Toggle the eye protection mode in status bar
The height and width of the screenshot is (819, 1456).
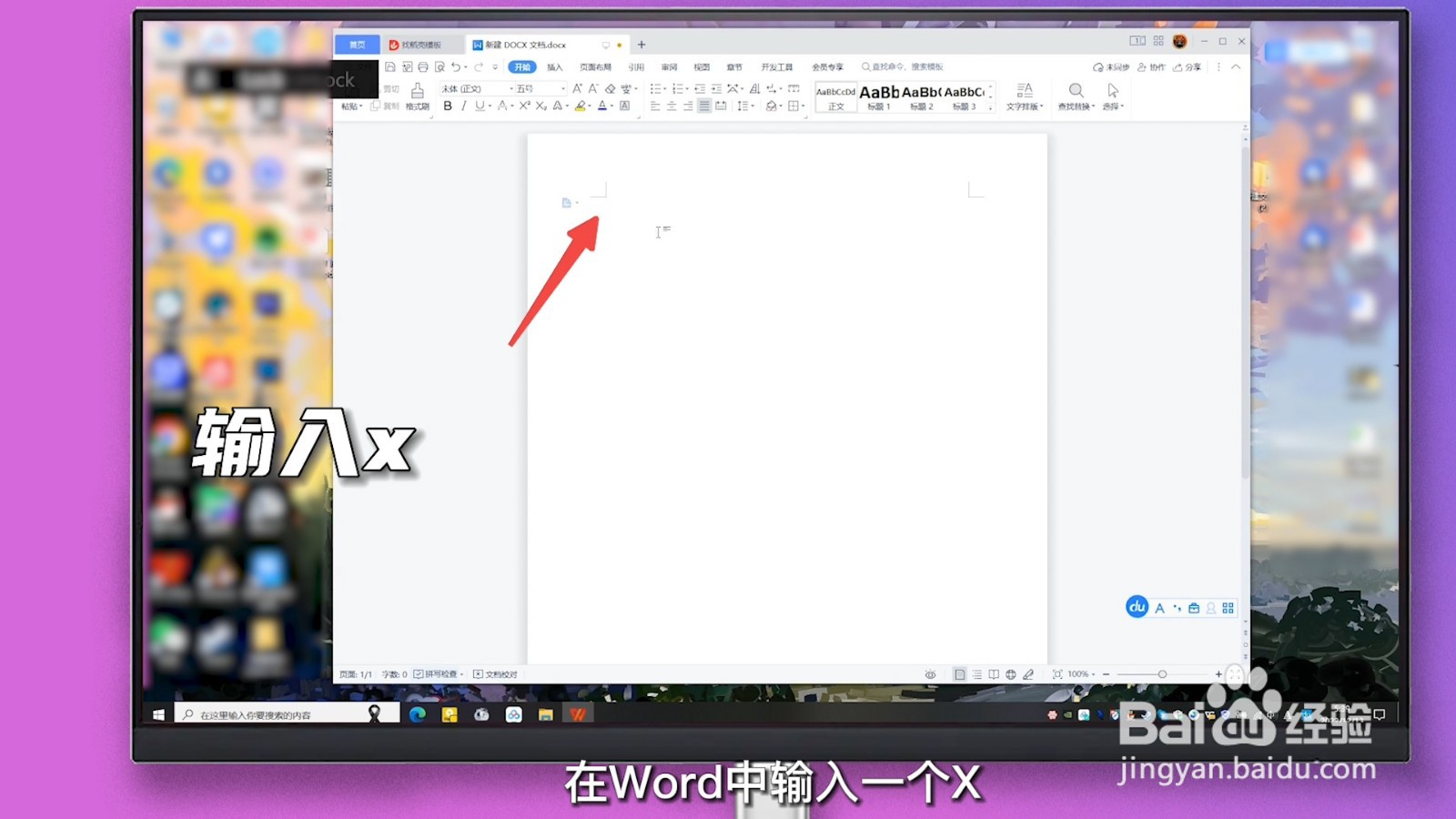point(929,673)
